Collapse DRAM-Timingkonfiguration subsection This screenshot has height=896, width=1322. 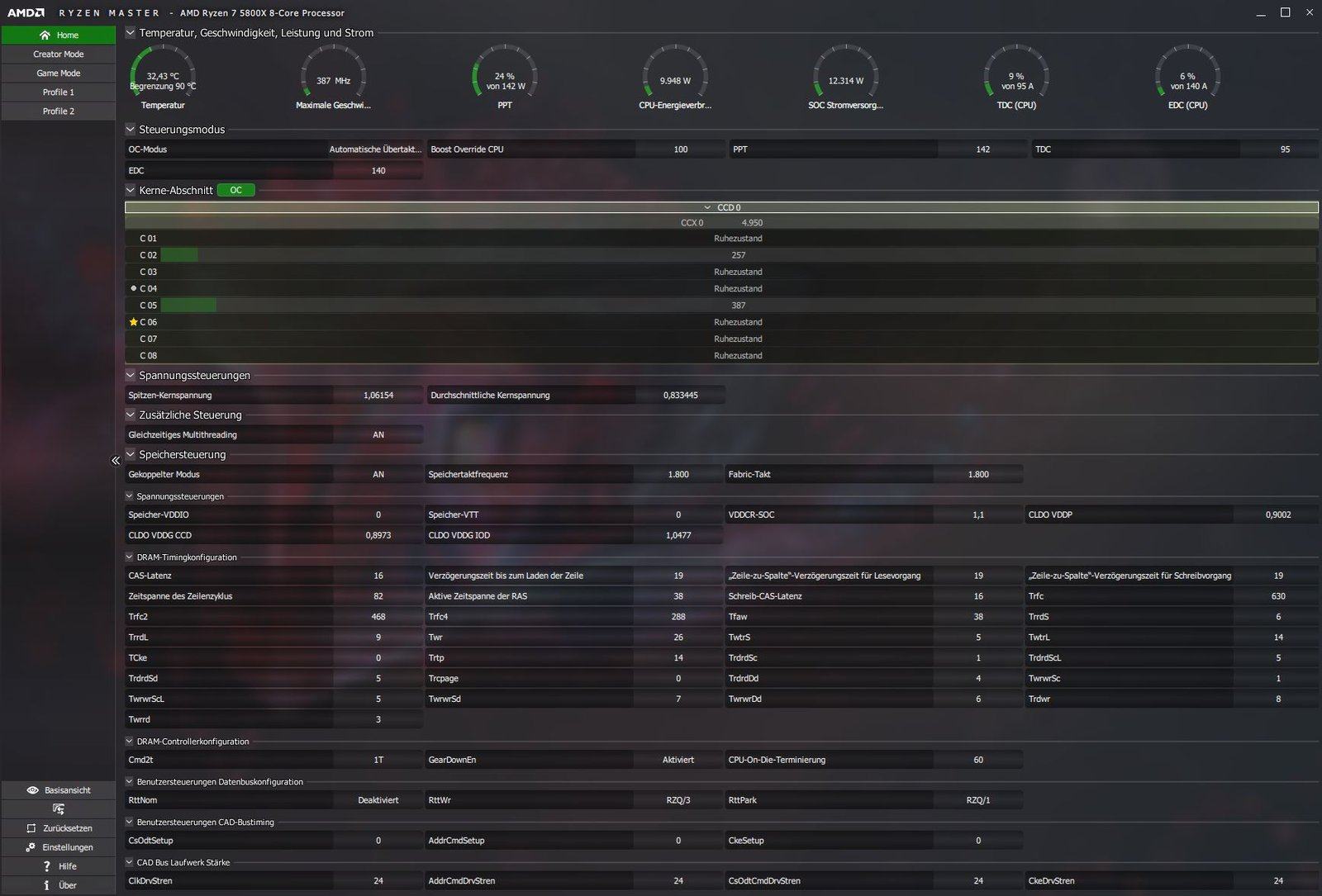pyautogui.click(x=130, y=557)
